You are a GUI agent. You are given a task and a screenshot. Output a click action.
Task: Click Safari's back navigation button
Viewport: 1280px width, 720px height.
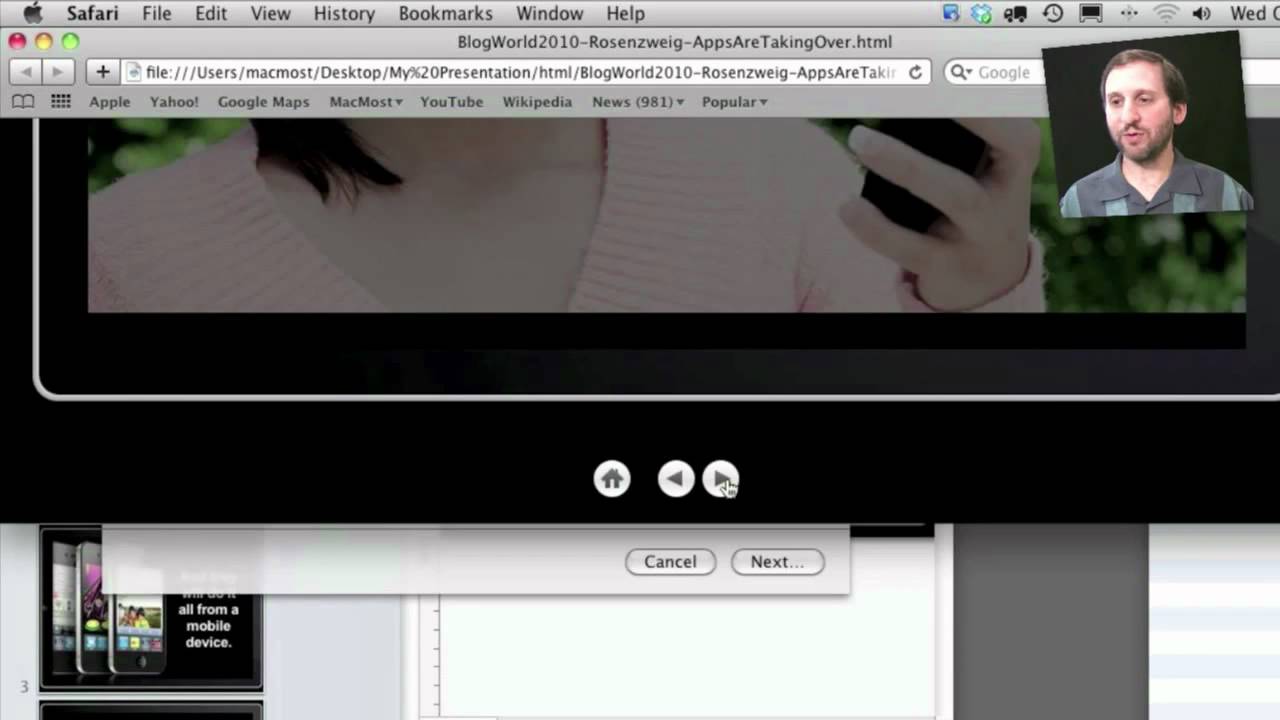pyautogui.click(x=26, y=72)
